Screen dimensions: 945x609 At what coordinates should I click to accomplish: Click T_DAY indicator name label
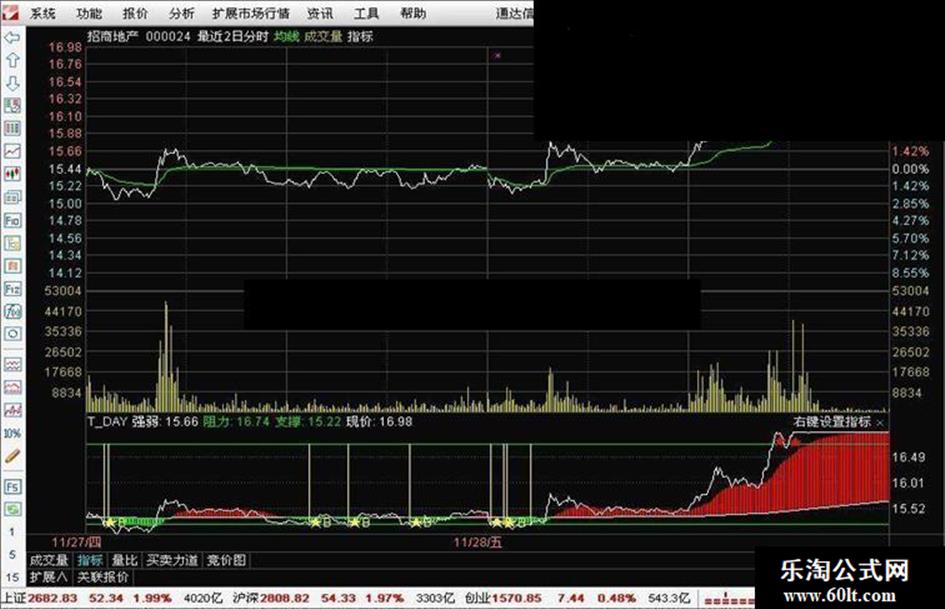107,421
